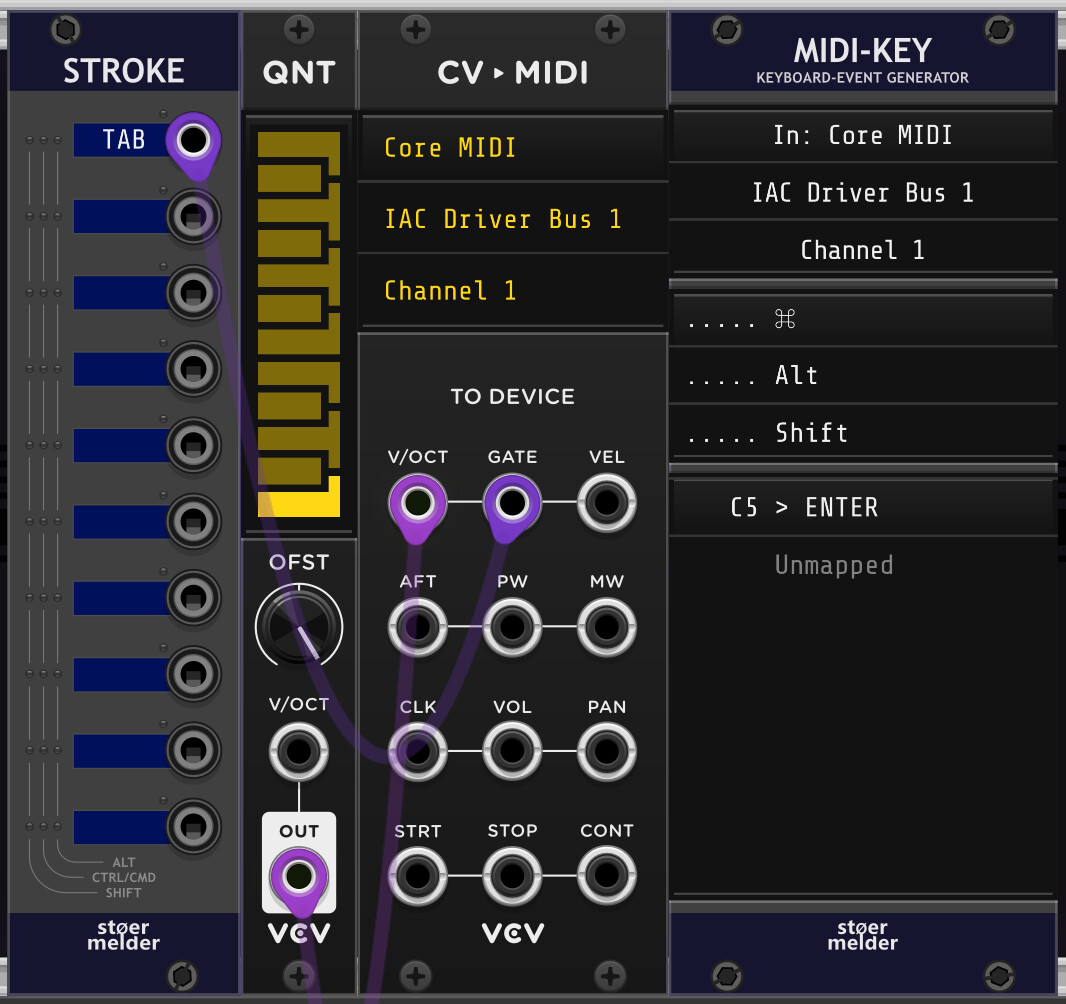Click the OFST knob on QNT
The image size is (1066, 1004).
(x=298, y=626)
